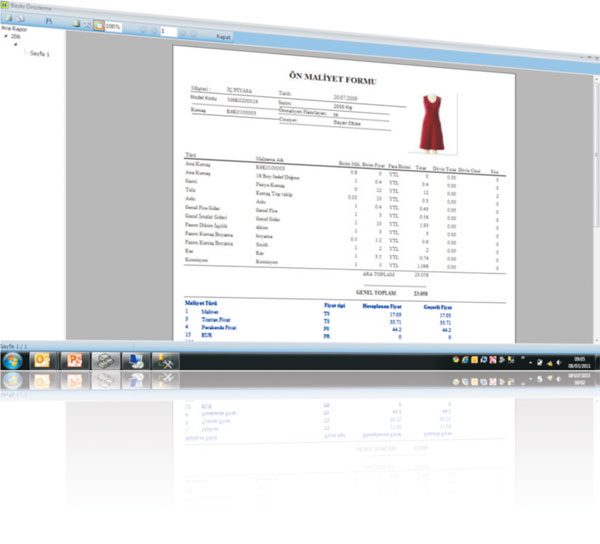This screenshot has width=600, height=544.
Task: Click the page number field showing 1
Action: tap(169, 32)
